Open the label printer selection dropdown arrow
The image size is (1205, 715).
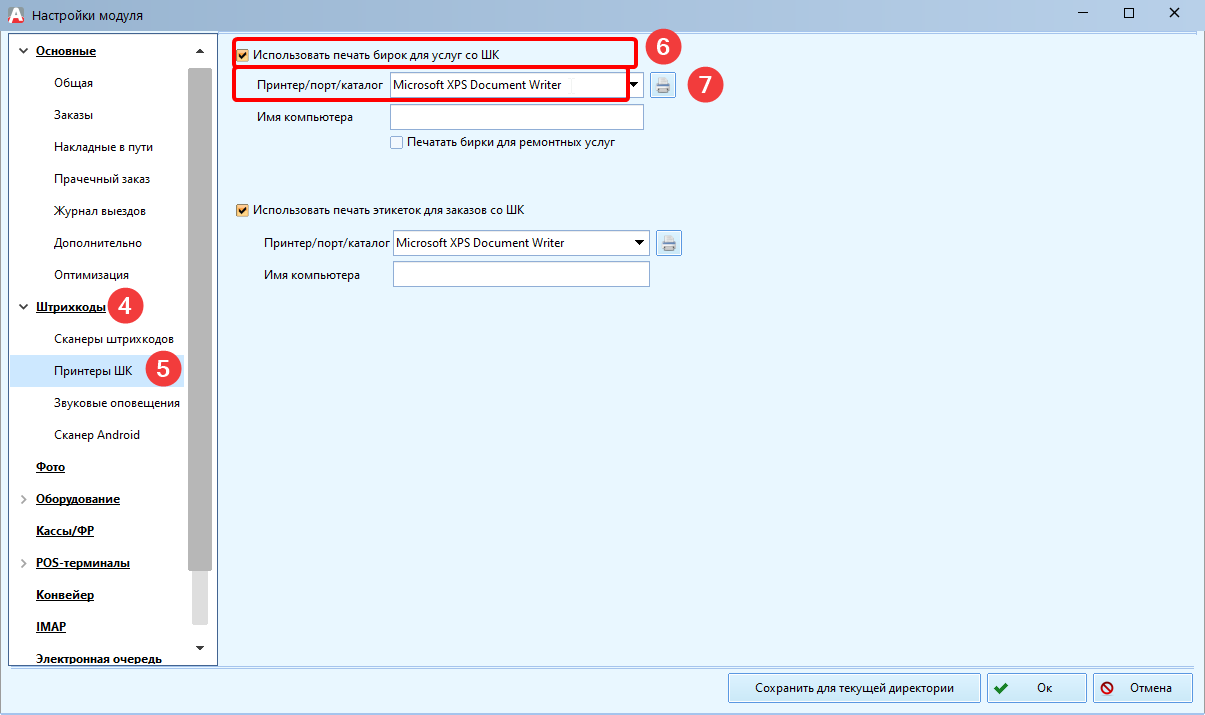639,243
